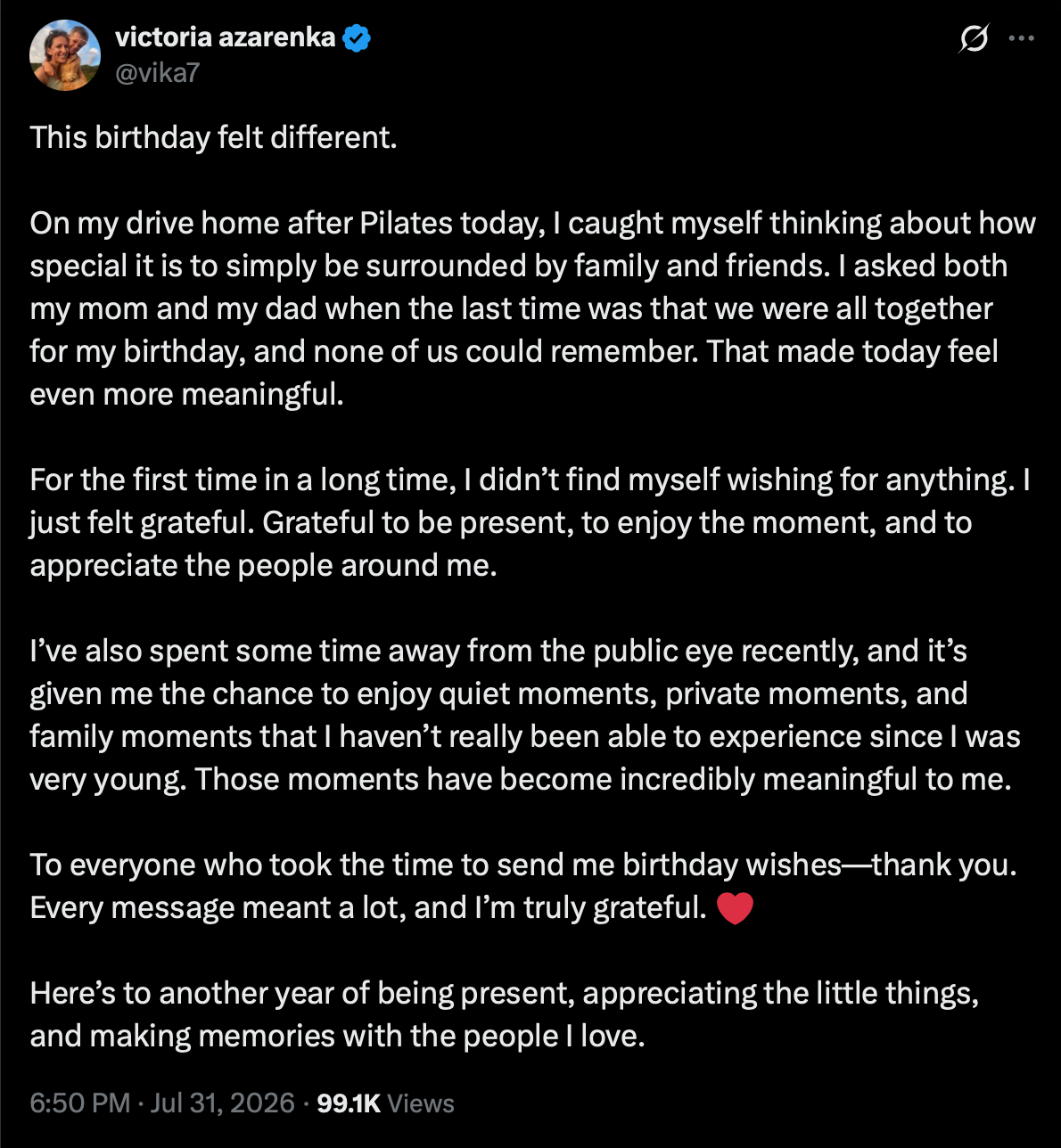Open the @vika7 handle link
Viewport: 1061px width, 1148px height.
pos(158,72)
